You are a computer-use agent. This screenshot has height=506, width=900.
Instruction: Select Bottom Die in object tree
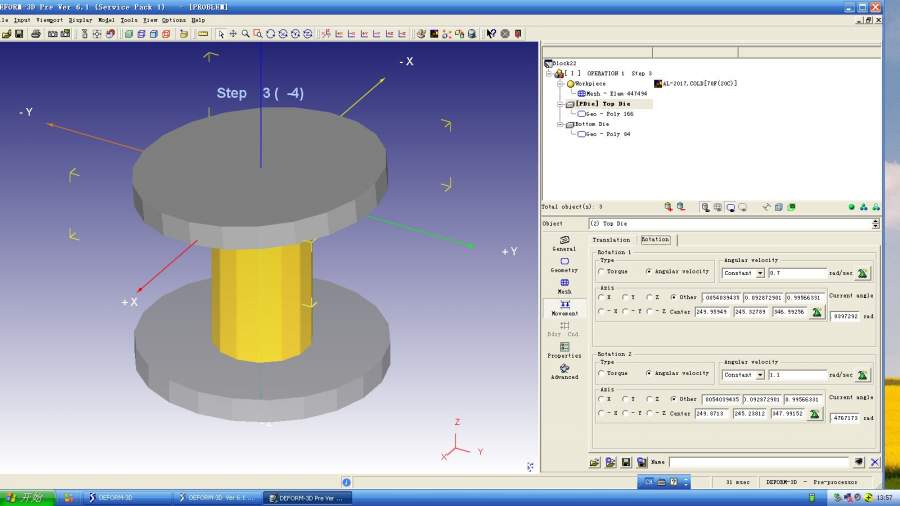click(x=592, y=124)
